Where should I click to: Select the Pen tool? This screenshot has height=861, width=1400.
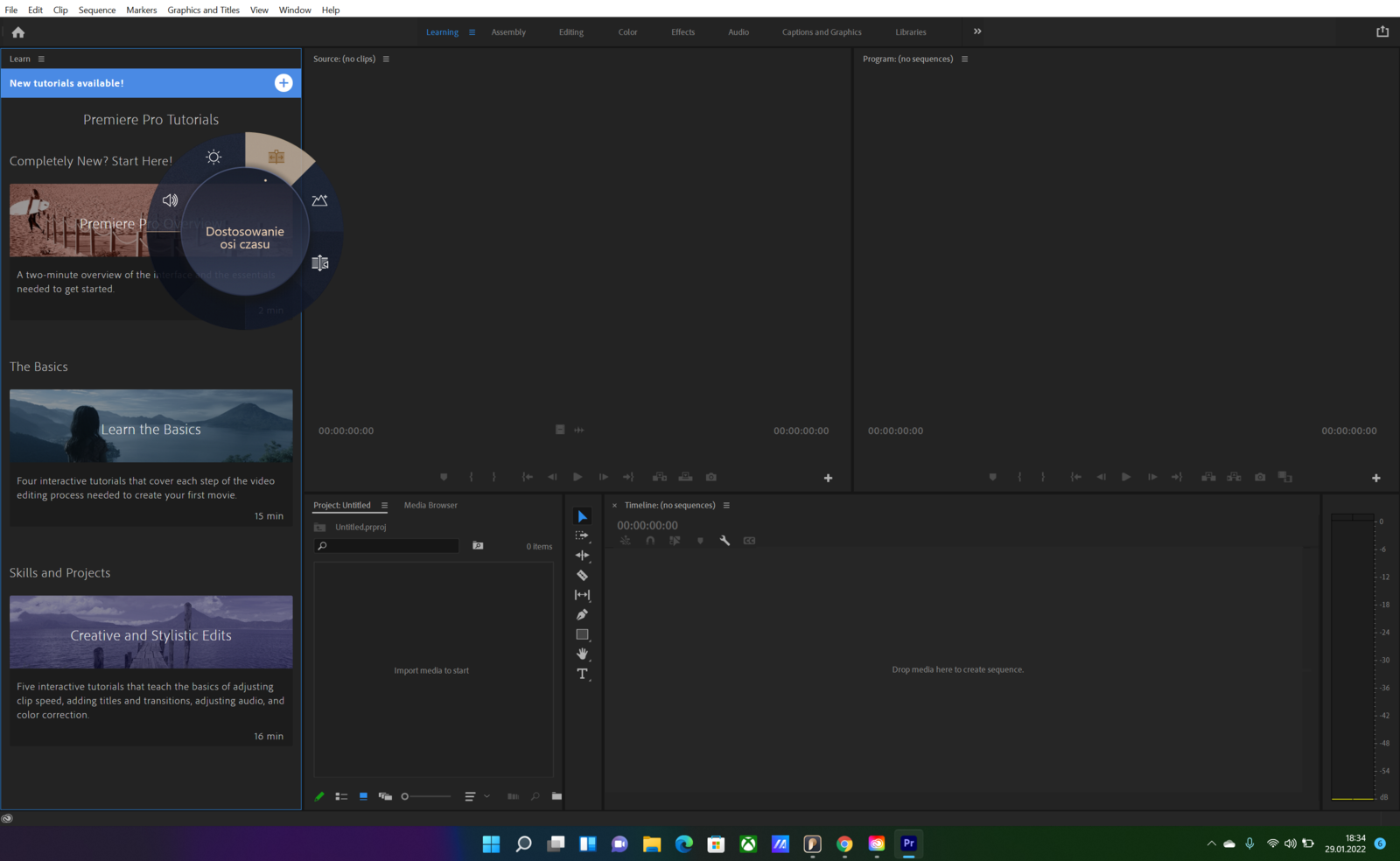pyautogui.click(x=582, y=615)
